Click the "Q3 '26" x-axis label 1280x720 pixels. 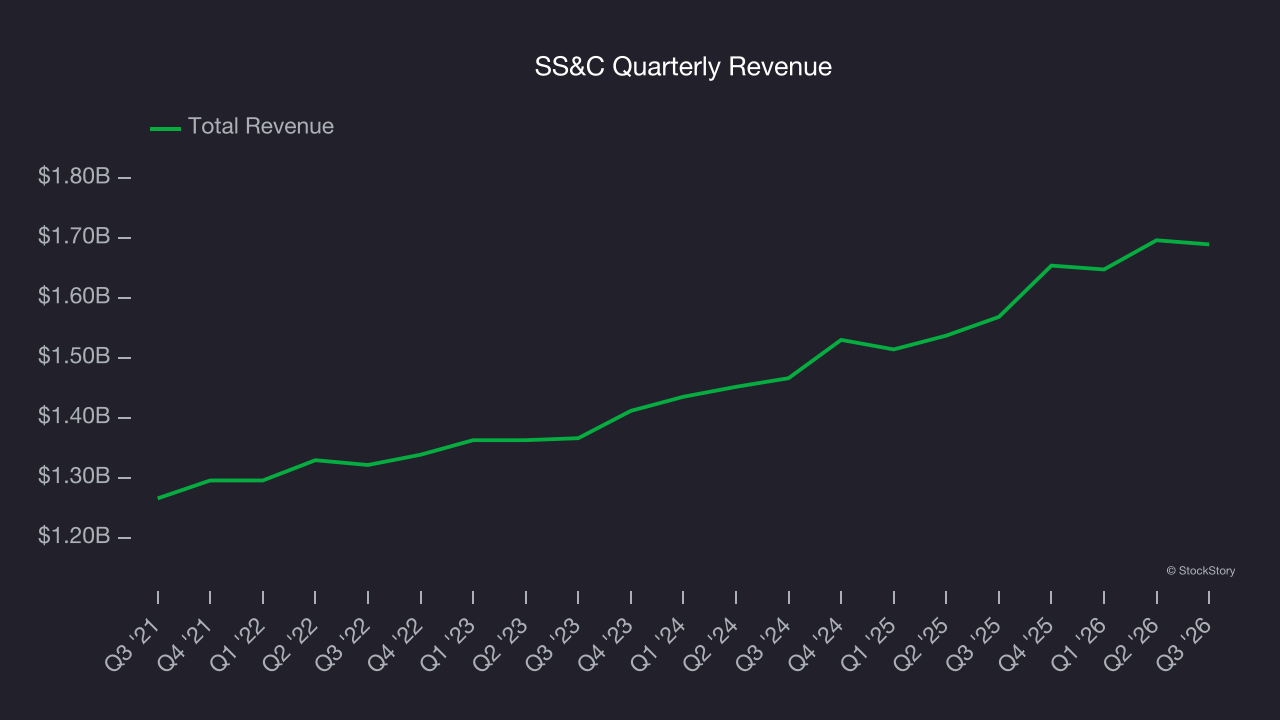click(1184, 643)
